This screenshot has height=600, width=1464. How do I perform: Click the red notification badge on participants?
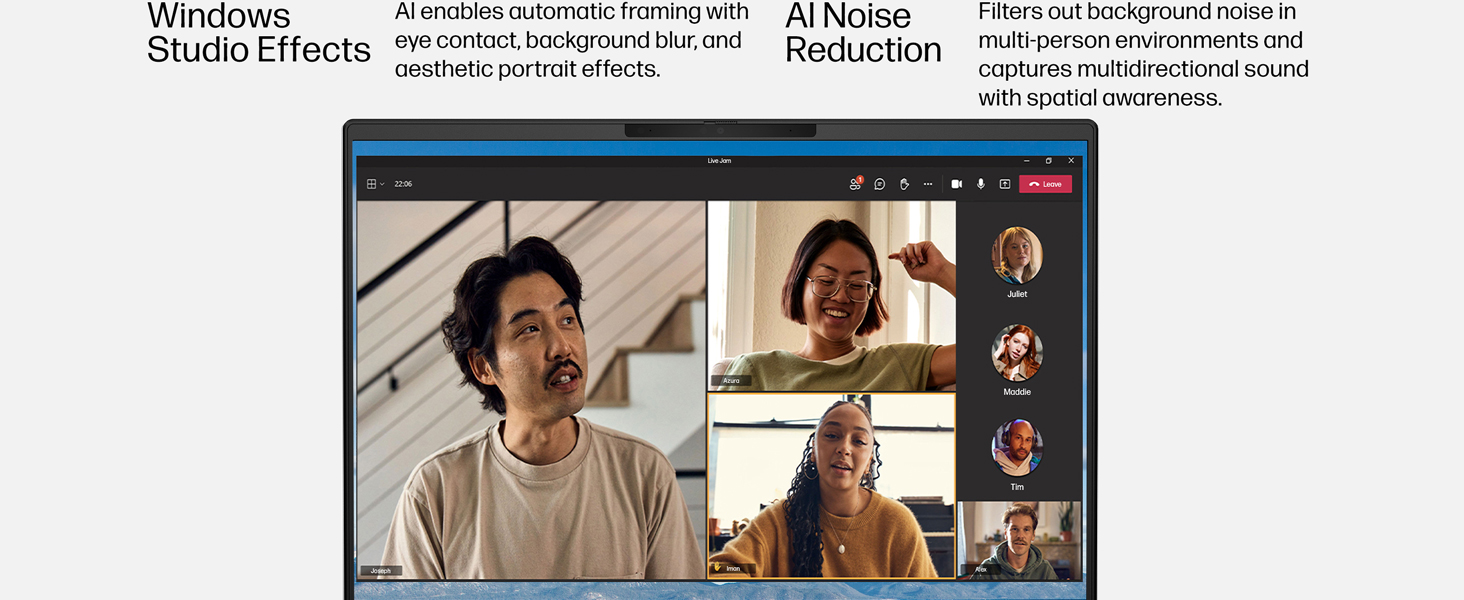pyautogui.click(x=861, y=178)
